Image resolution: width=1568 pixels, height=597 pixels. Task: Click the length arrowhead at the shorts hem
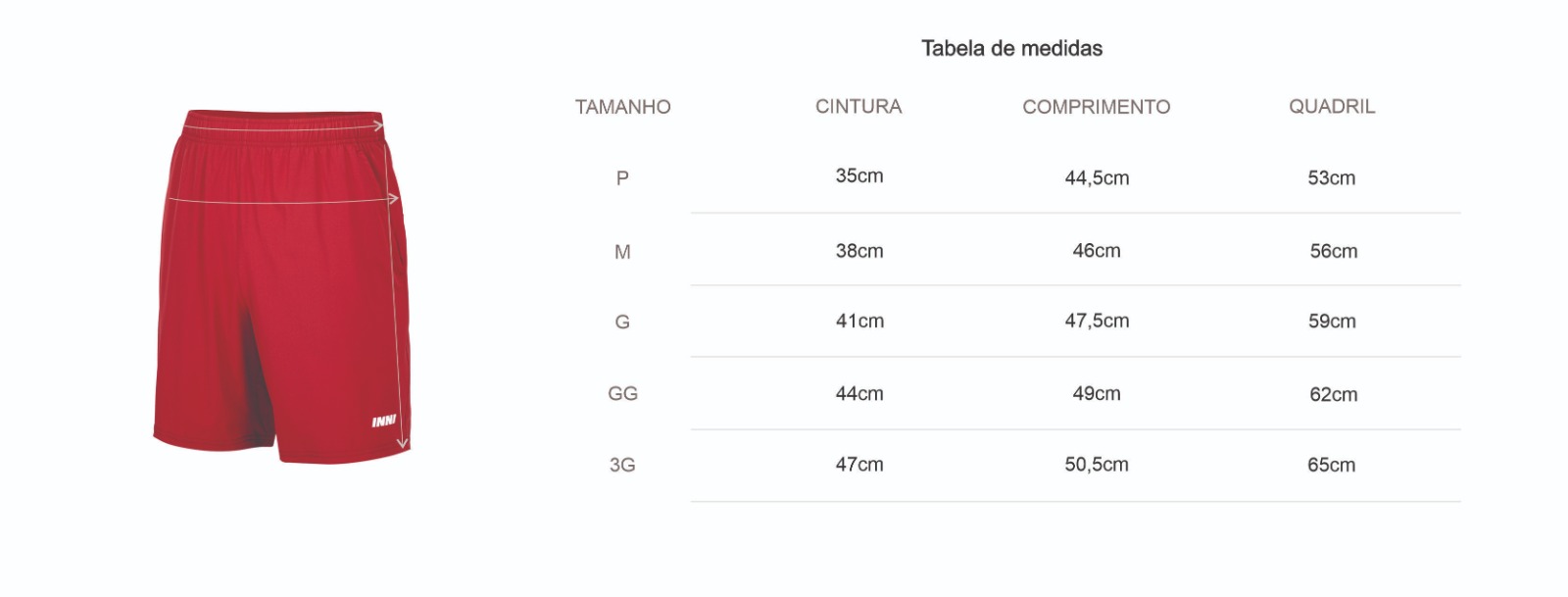pos(402,443)
